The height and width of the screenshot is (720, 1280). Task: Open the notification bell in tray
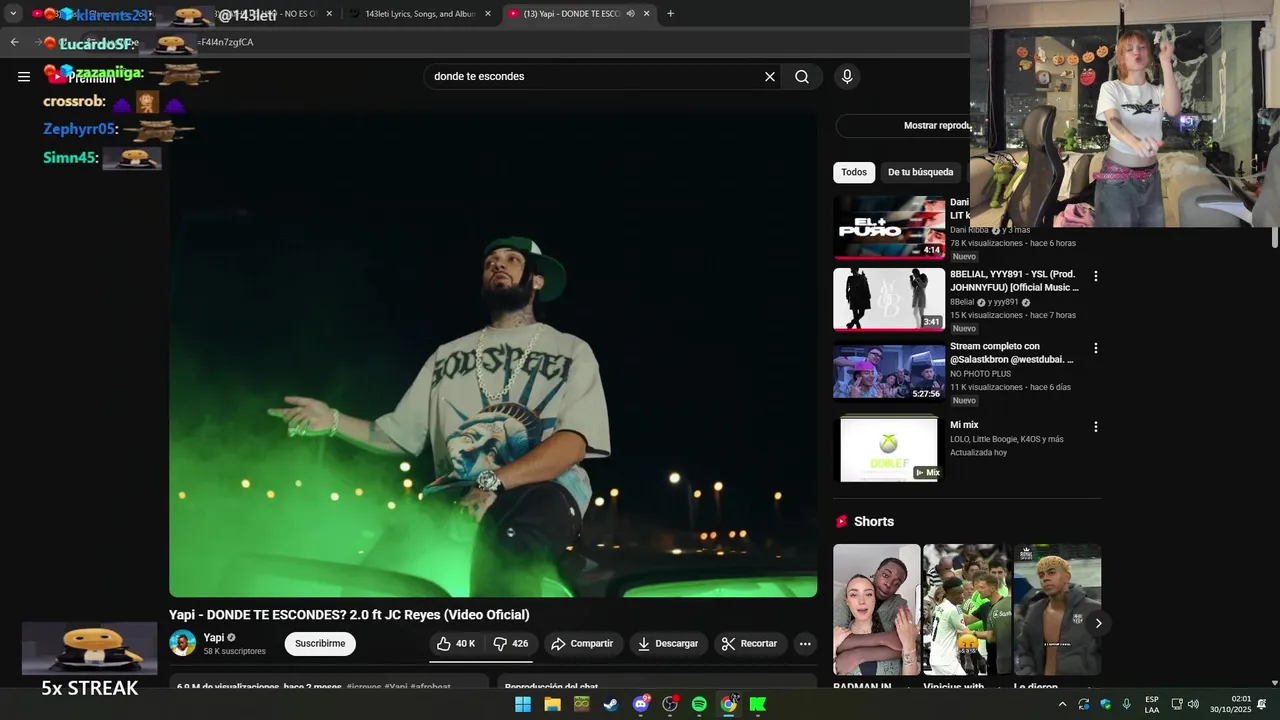pos(1262,704)
